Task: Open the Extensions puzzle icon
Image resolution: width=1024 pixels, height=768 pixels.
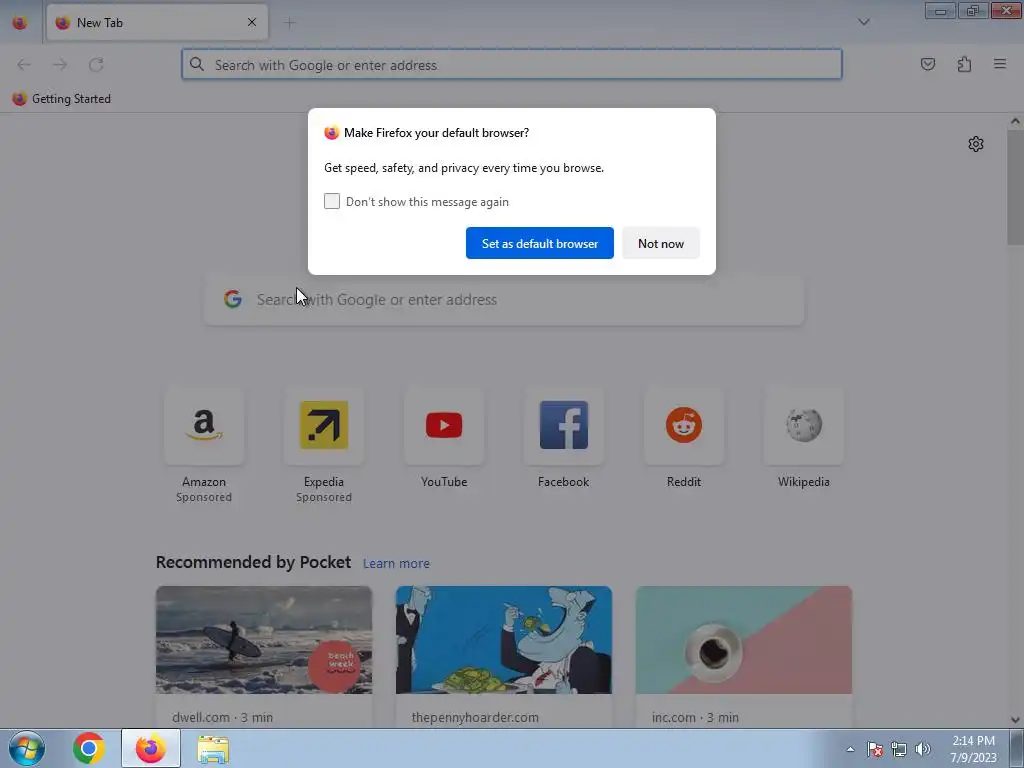Action: pos(964,64)
